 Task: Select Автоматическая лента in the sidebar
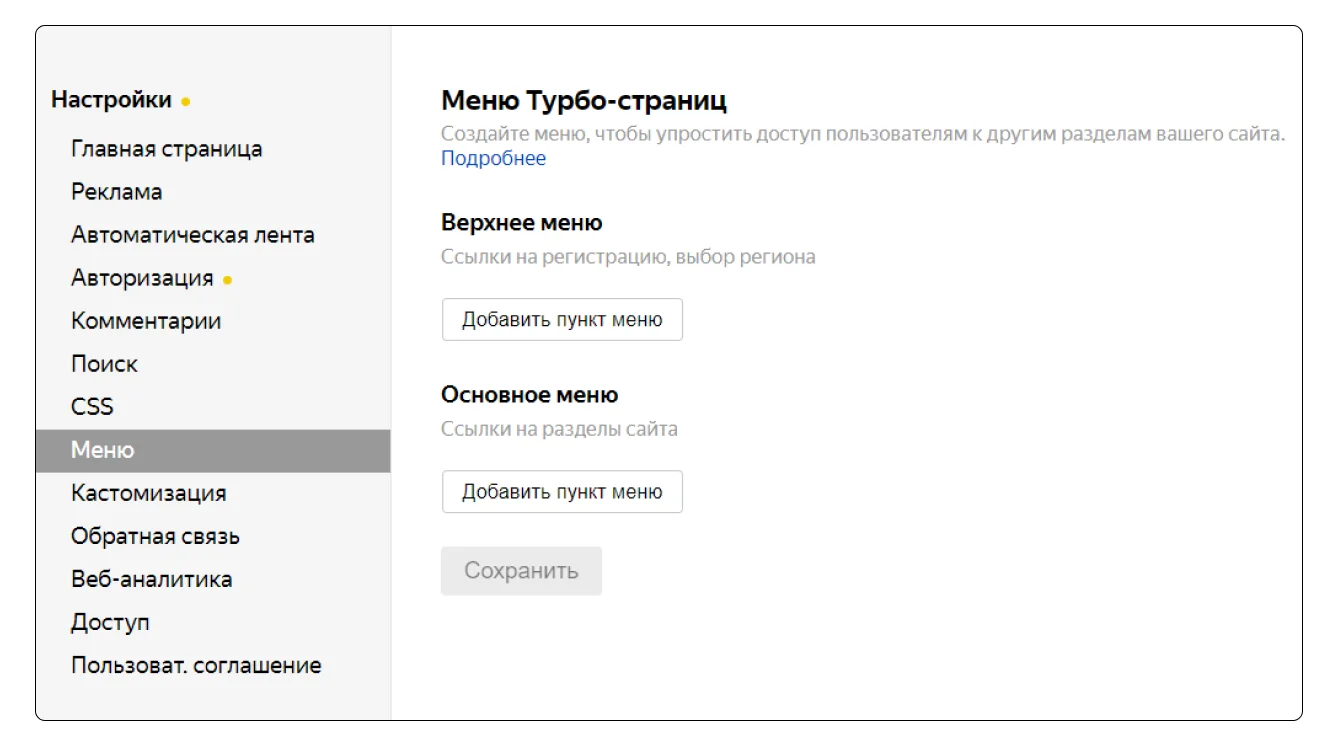click(x=192, y=235)
